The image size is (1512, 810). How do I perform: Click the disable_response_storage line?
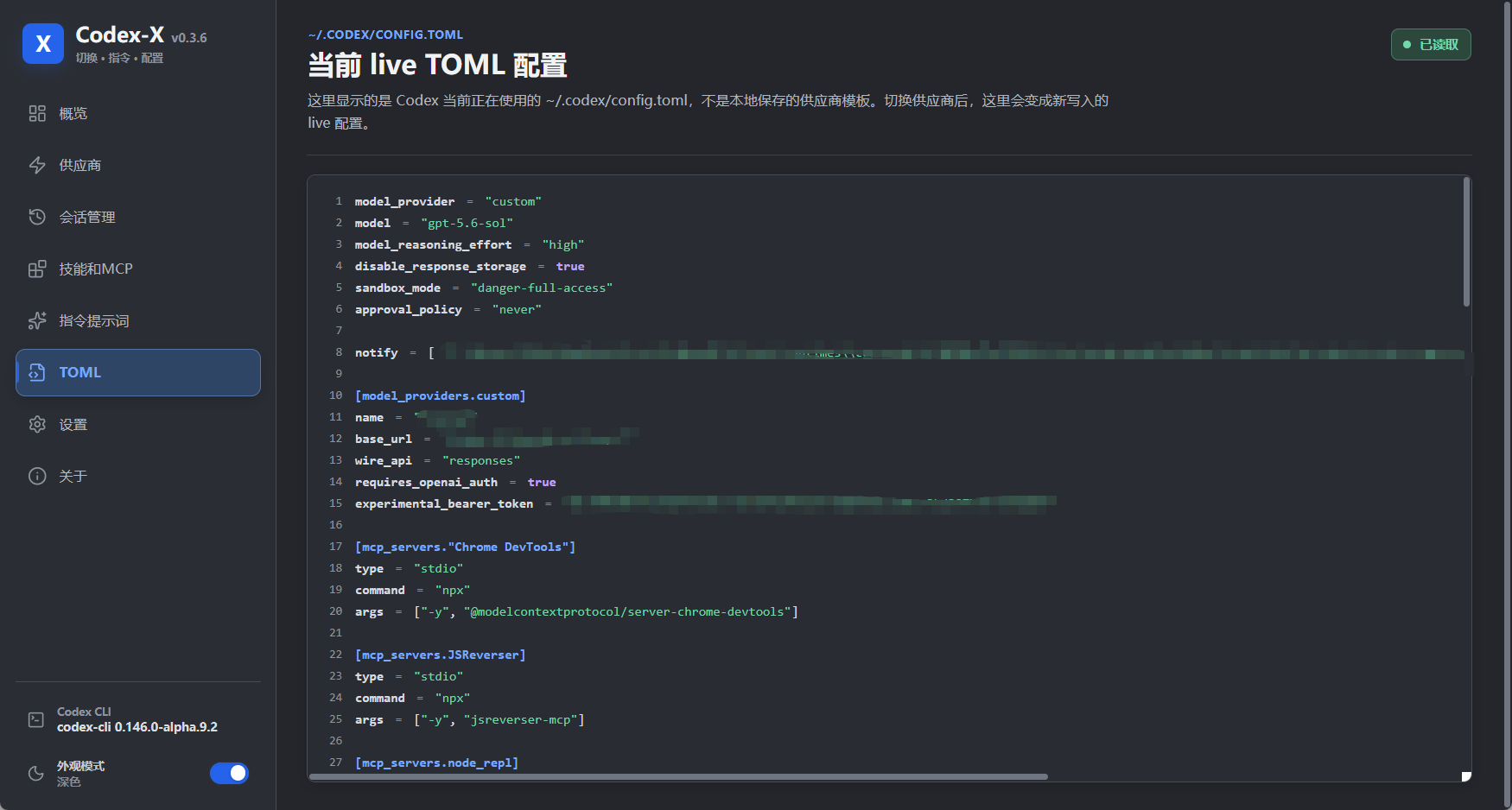pyautogui.click(x=470, y=266)
